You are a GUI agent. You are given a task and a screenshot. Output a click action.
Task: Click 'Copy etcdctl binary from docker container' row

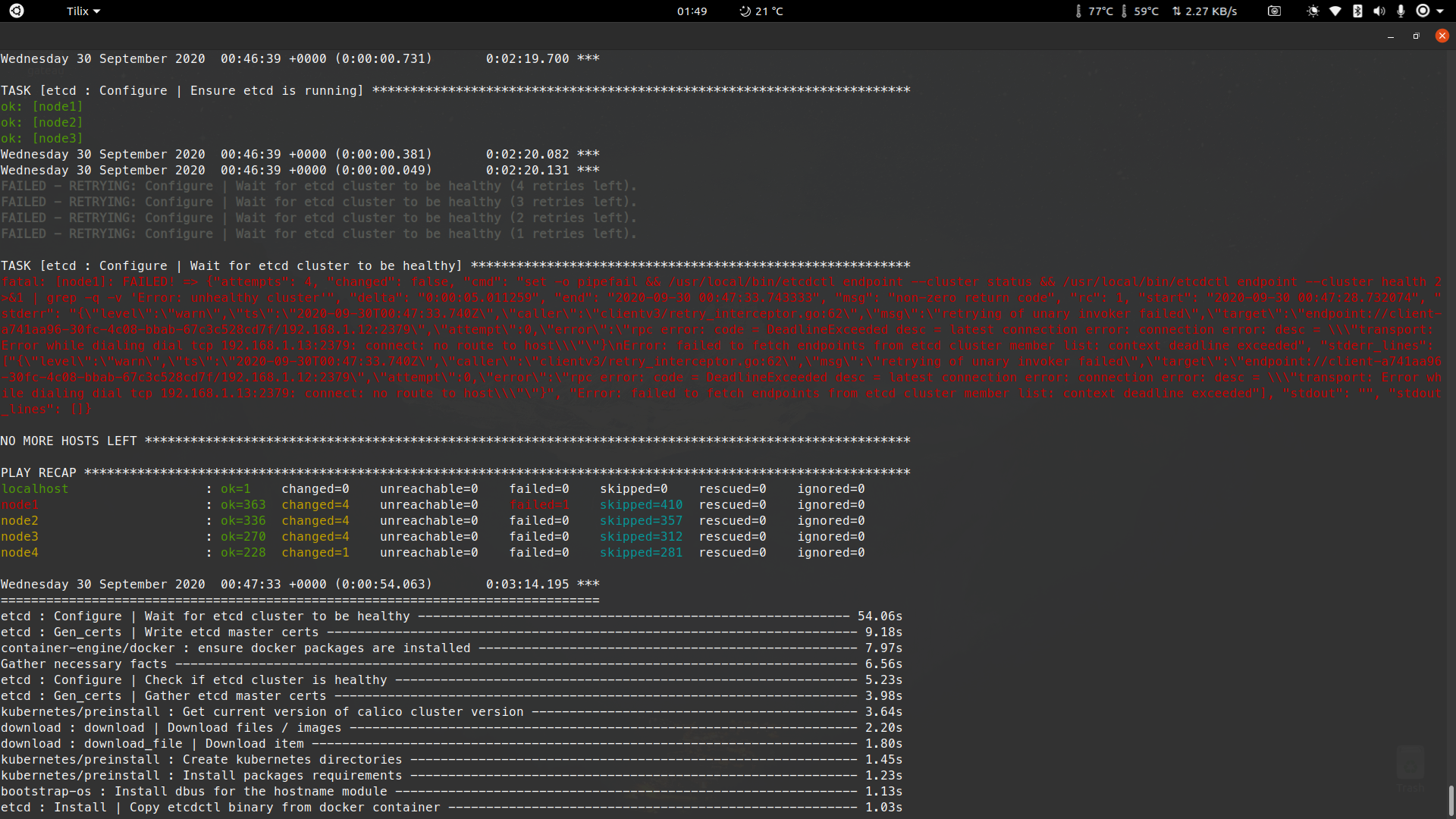click(x=452, y=807)
